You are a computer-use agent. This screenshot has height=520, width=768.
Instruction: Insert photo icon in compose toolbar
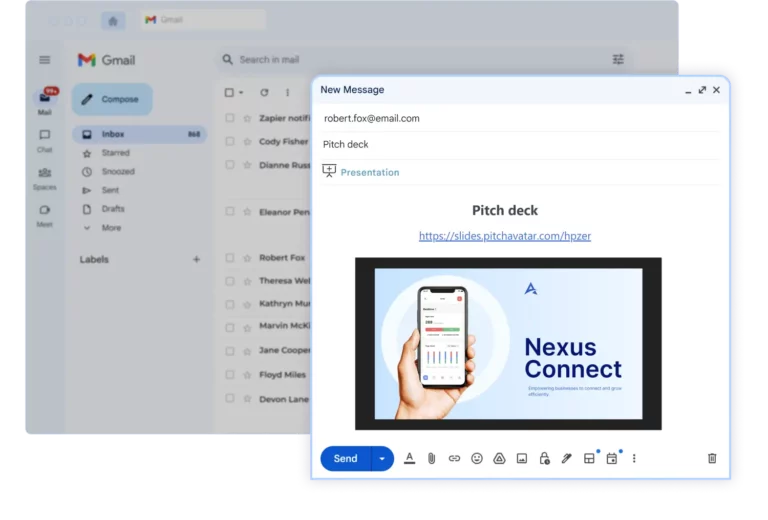pyautogui.click(x=522, y=458)
